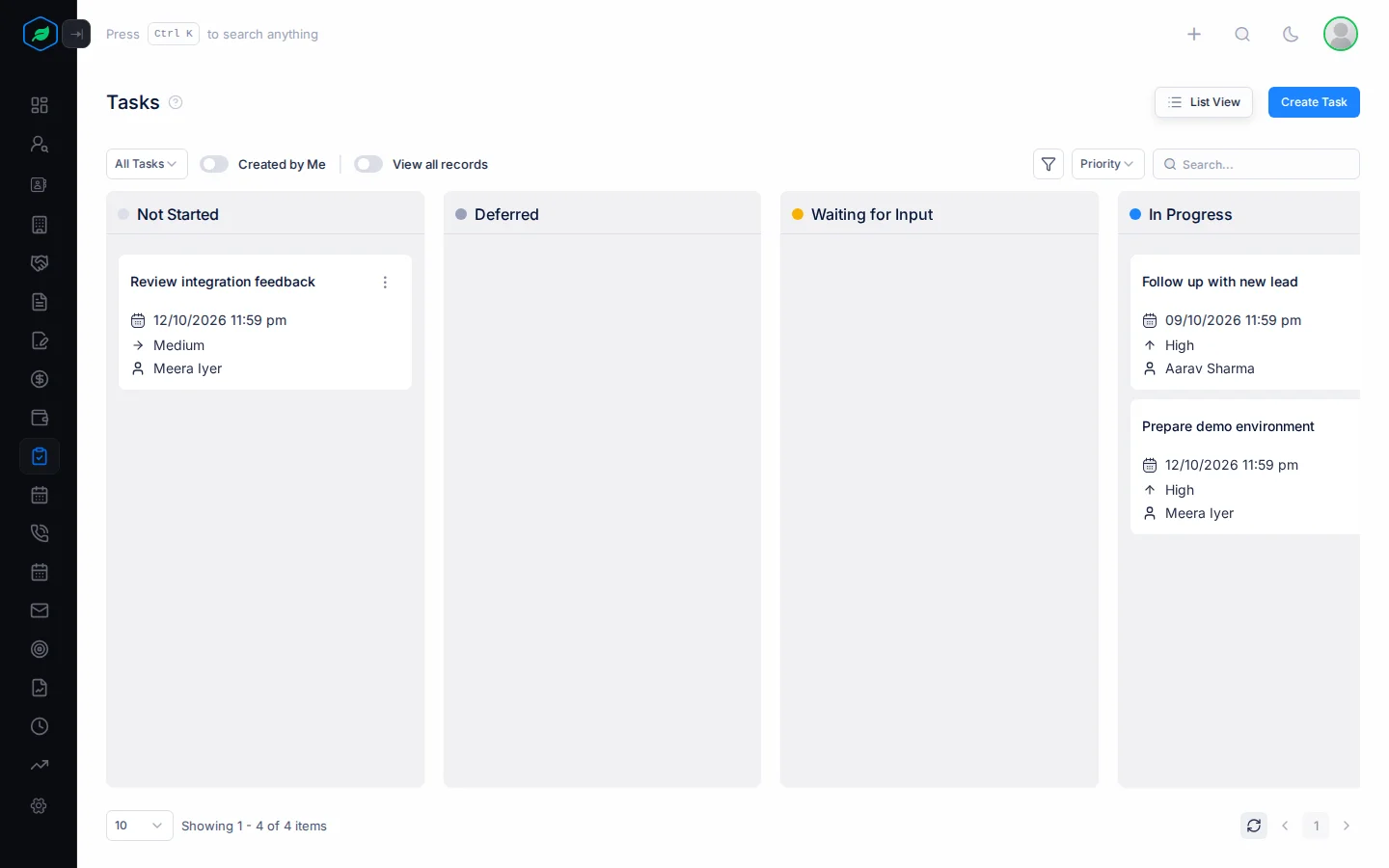
Task: Open the All Tasks dropdown
Action: 147,164
